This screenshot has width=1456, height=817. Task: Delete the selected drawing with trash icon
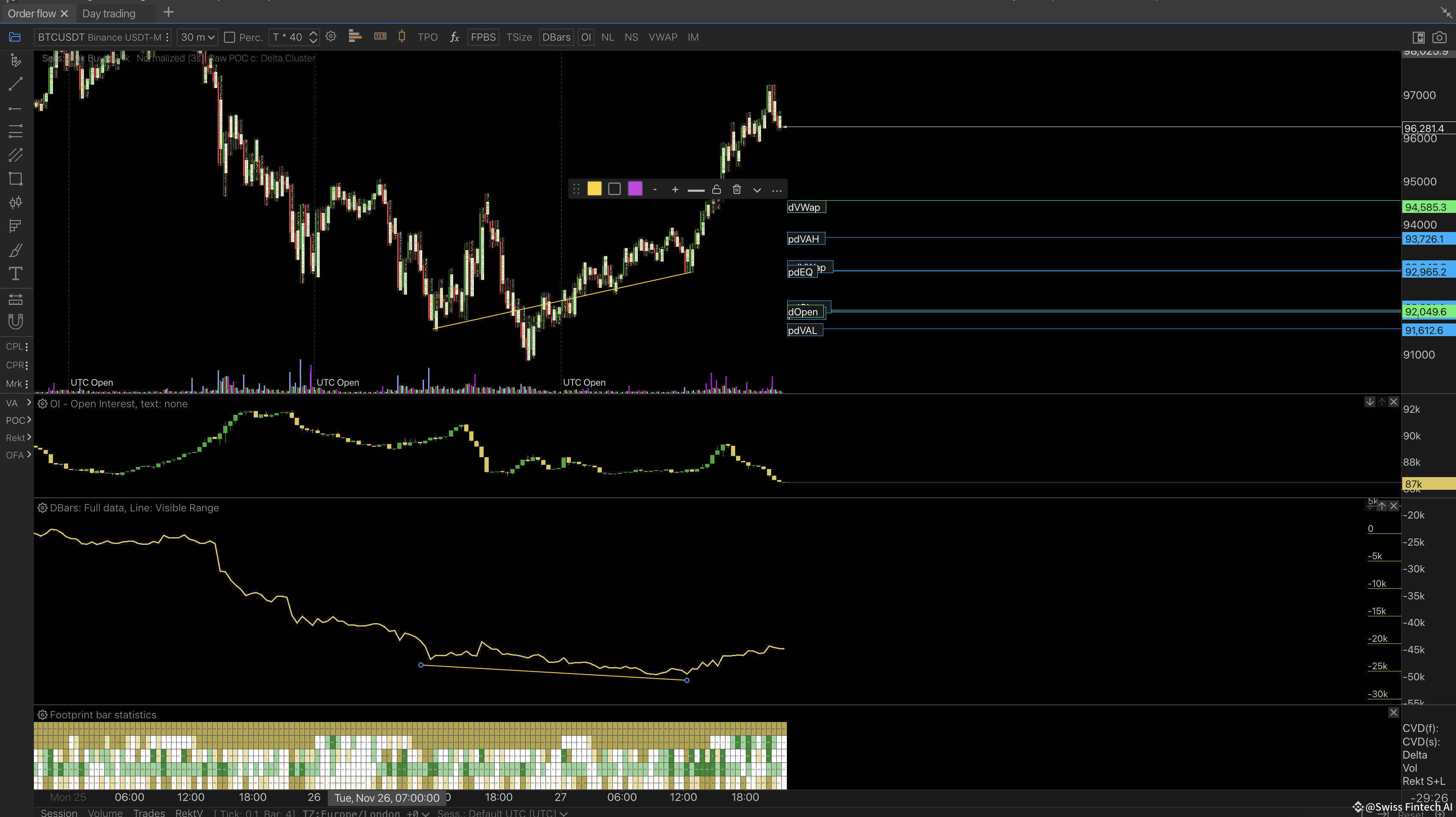pyautogui.click(x=736, y=189)
